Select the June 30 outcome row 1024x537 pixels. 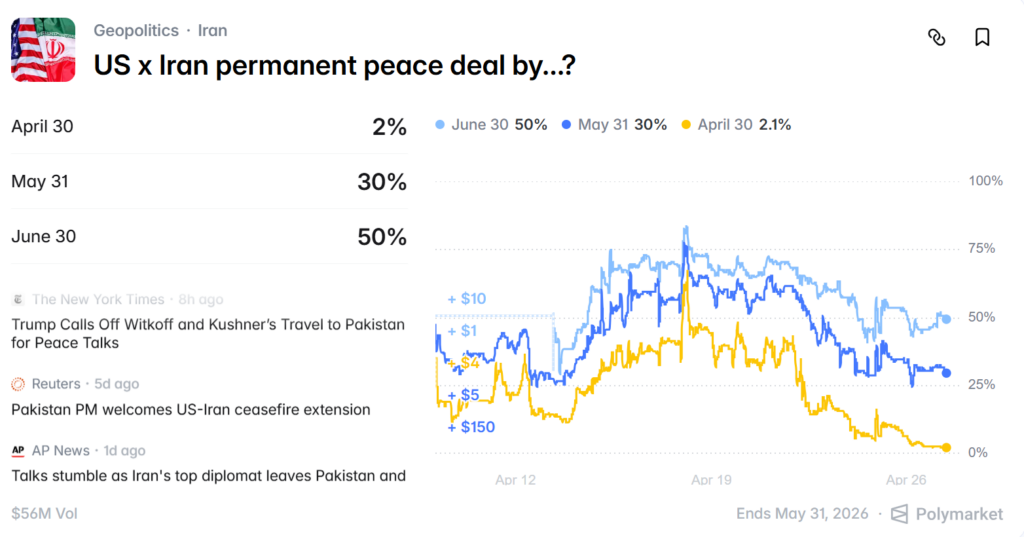tap(208, 237)
